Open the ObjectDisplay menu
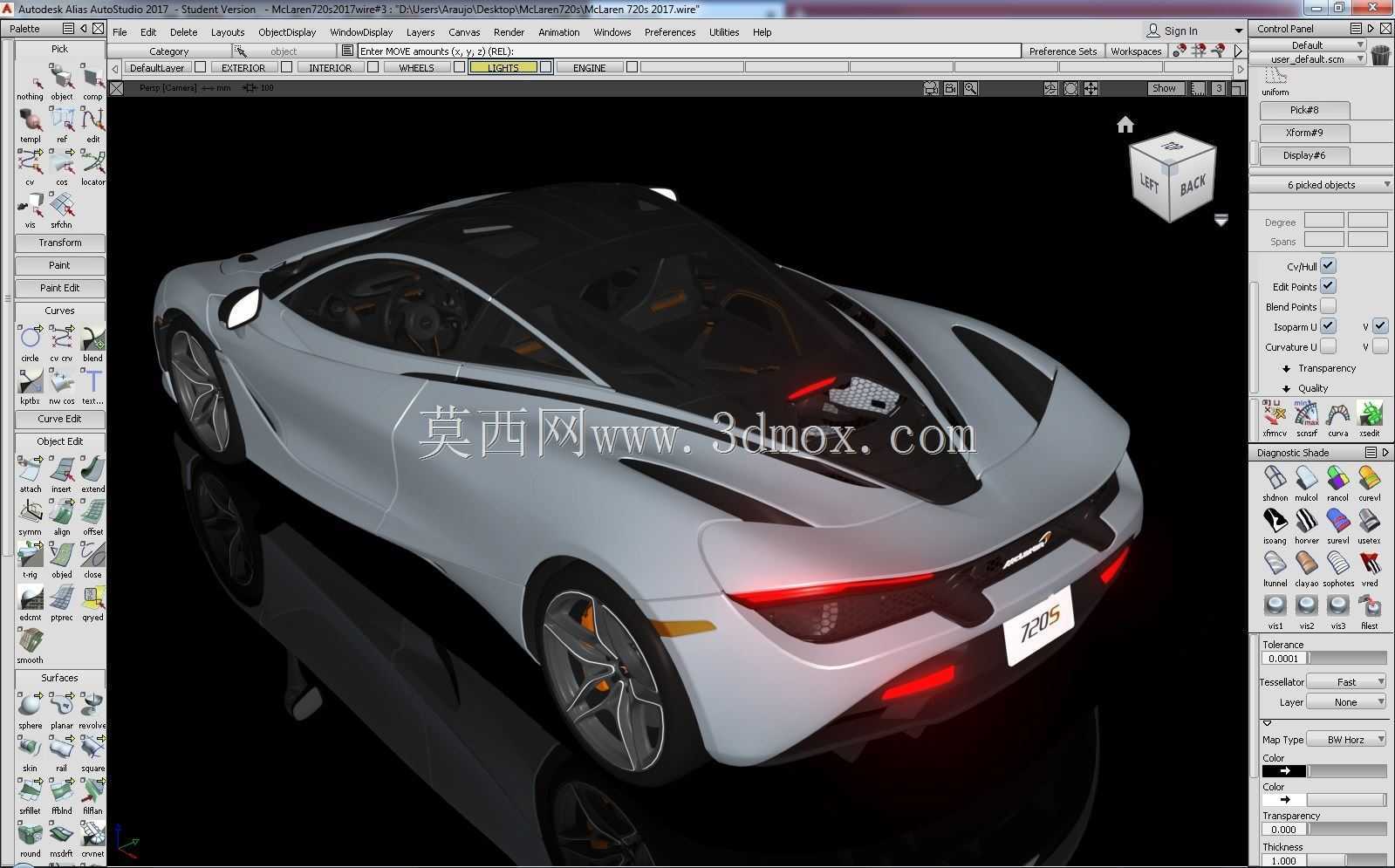The height and width of the screenshot is (868, 1395). [x=287, y=32]
